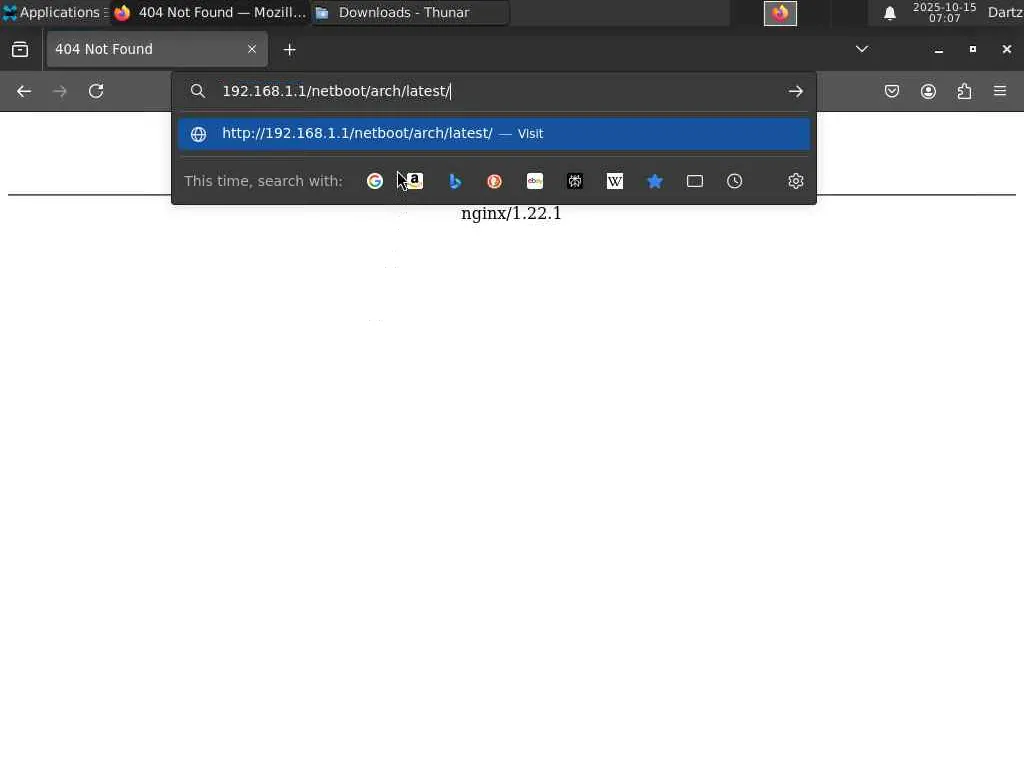This screenshot has width=1024, height=768.
Task: Click the Firefox workspace switcher thumbnail
Action: click(780, 13)
